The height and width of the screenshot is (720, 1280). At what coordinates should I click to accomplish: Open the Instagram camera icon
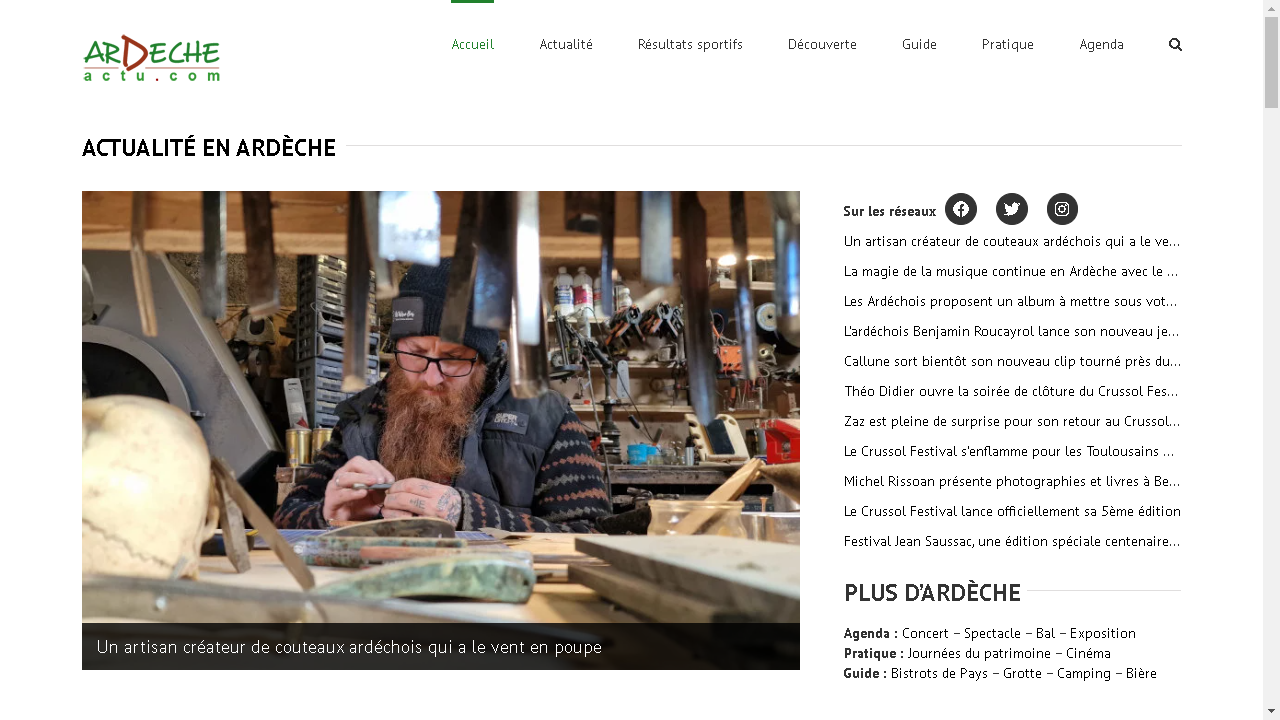(1062, 209)
